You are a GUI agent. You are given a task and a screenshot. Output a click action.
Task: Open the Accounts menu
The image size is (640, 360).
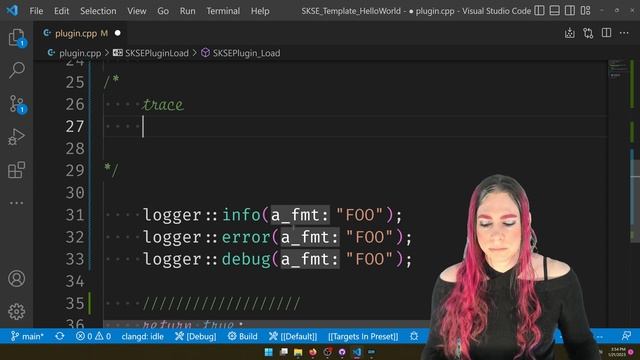tap(16, 279)
